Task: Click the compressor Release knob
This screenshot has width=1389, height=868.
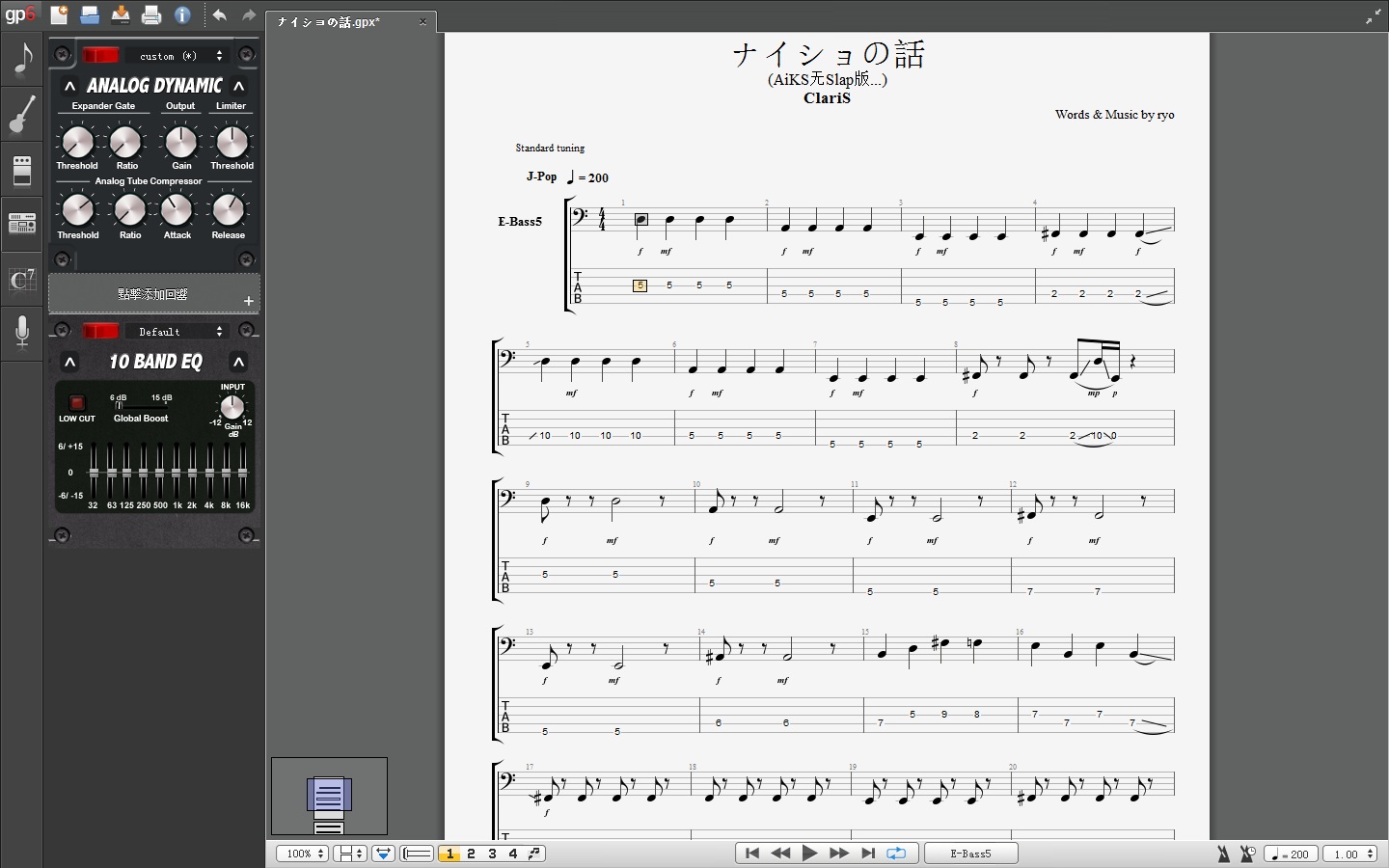Action: pos(229,210)
